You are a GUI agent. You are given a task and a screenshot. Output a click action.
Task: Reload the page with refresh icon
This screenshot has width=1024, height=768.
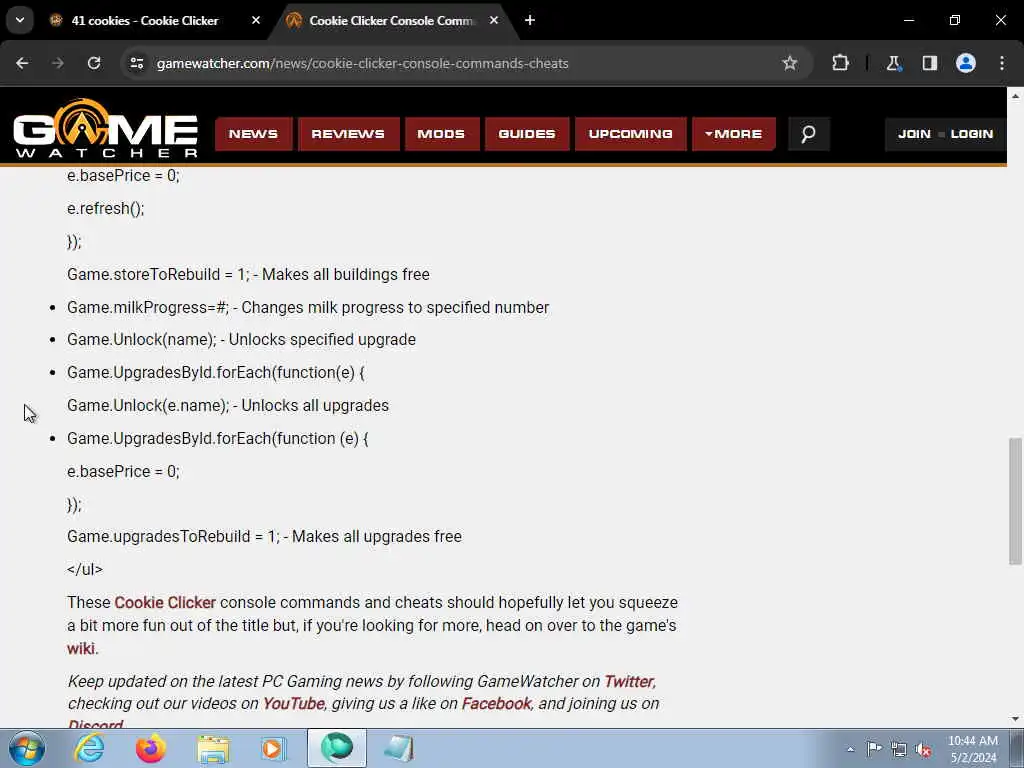pos(94,63)
